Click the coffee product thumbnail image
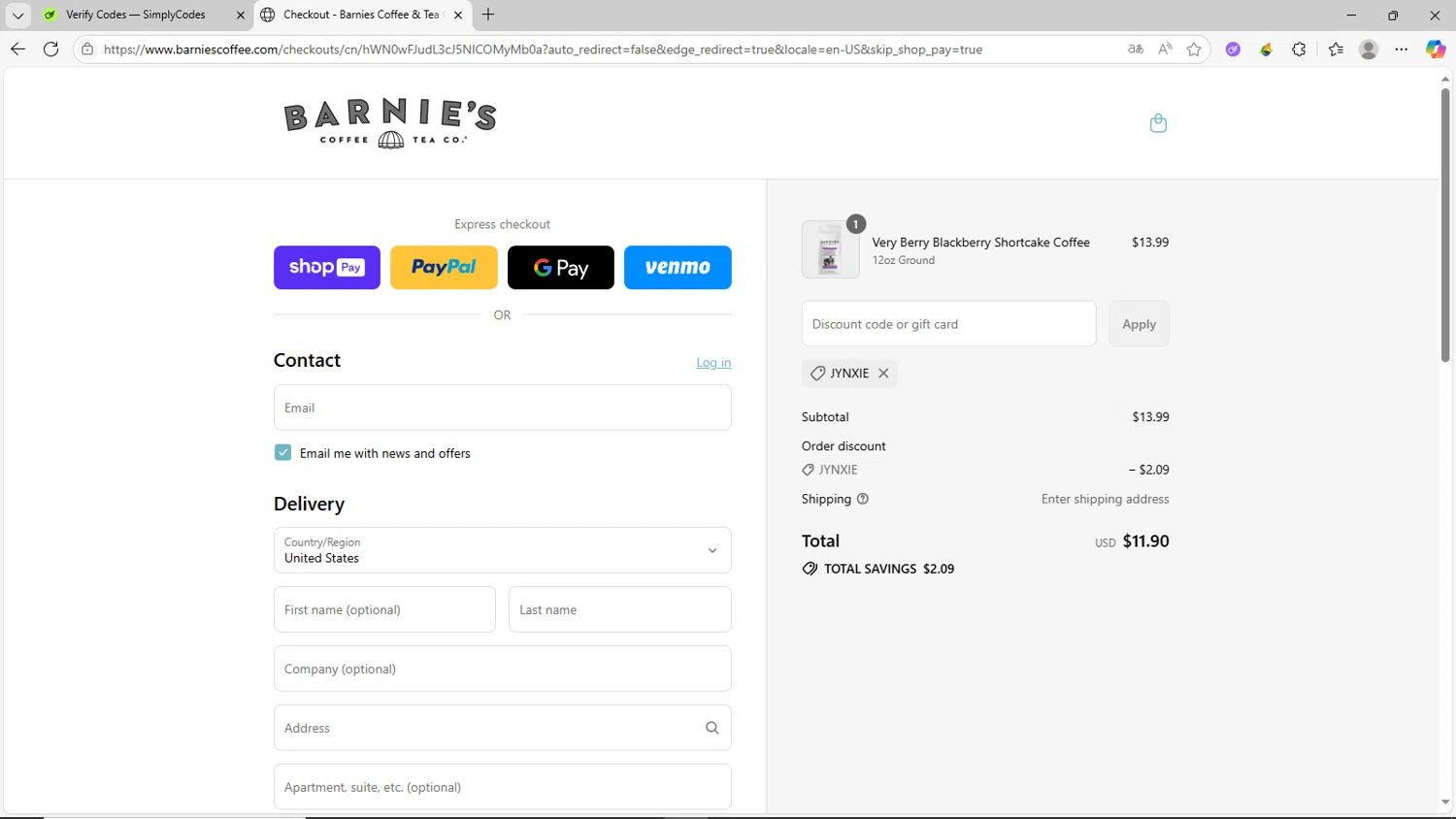This screenshot has width=1456, height=819. tap(830, 249)
